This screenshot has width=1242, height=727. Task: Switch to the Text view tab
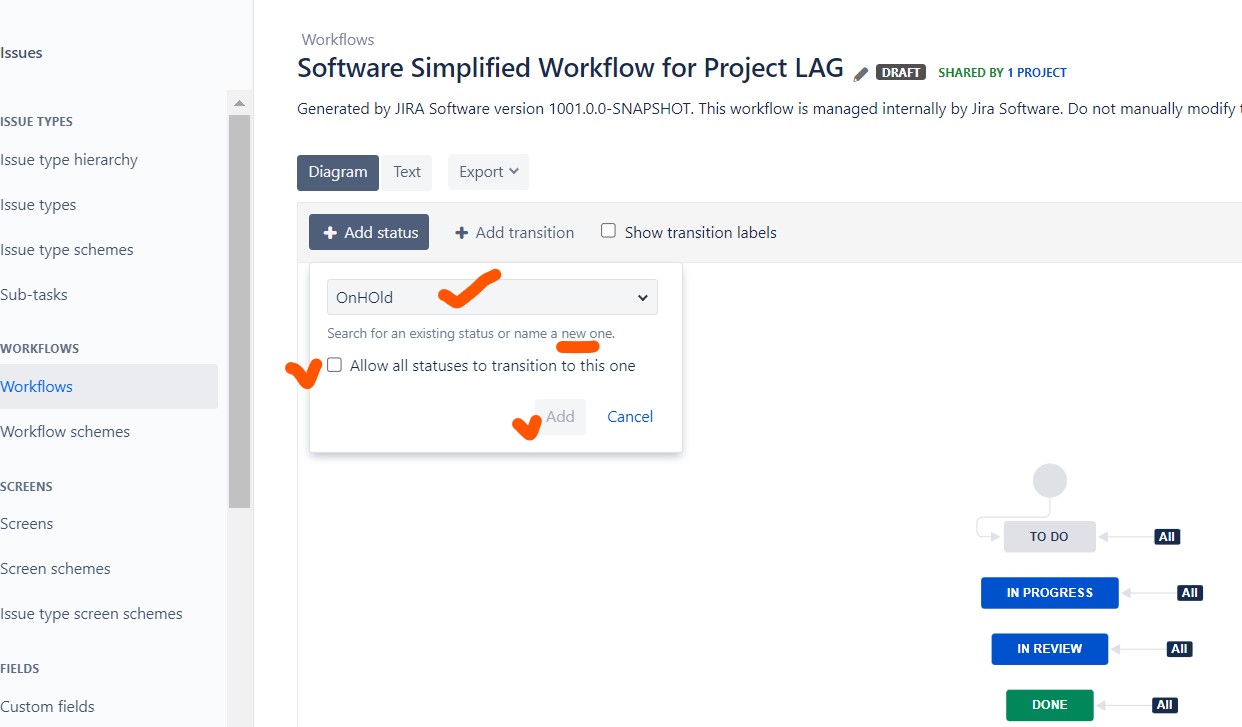click(x=407, y=172)
